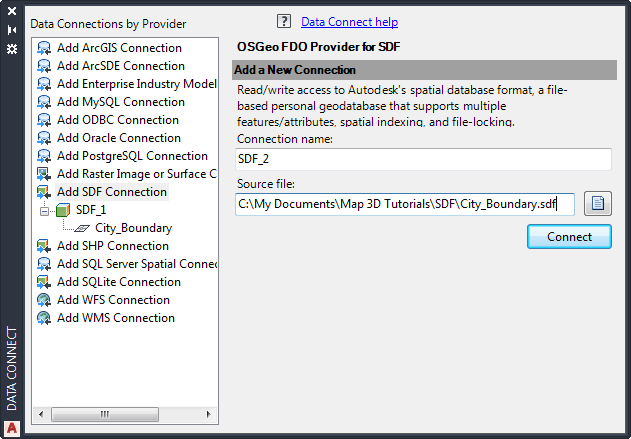This screenshot has height=439, width=631.
Task: Open the Data Connect help link
Action: point(349,21)
